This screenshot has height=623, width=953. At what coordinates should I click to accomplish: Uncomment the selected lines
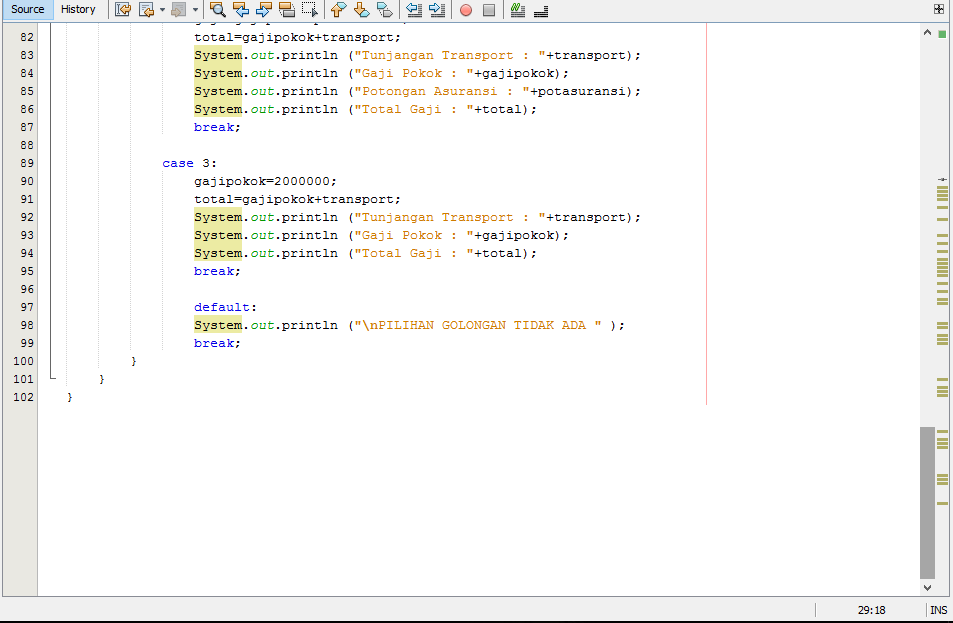pos(541,10)
